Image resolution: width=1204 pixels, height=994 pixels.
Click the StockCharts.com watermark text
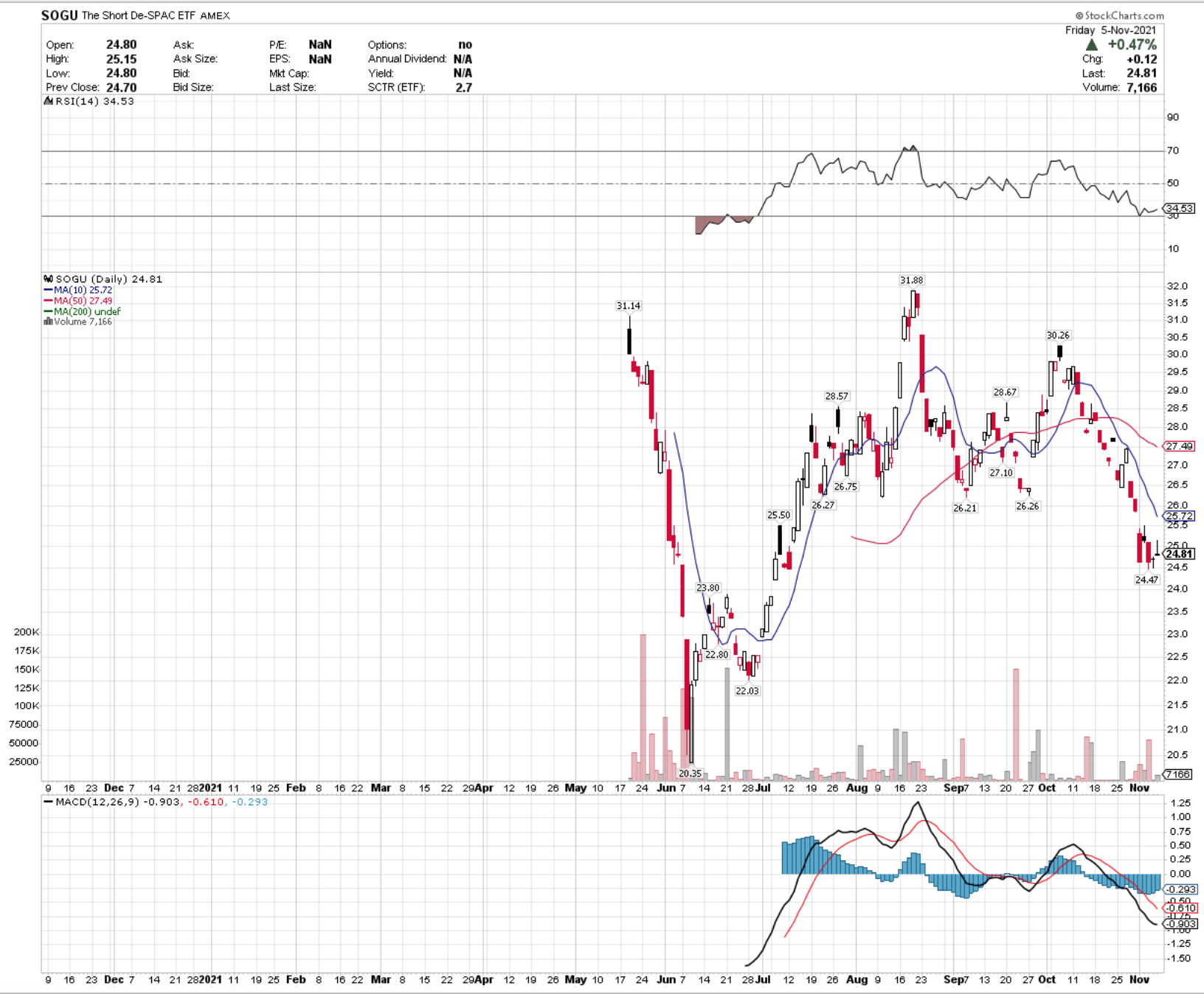[1119, 15]
